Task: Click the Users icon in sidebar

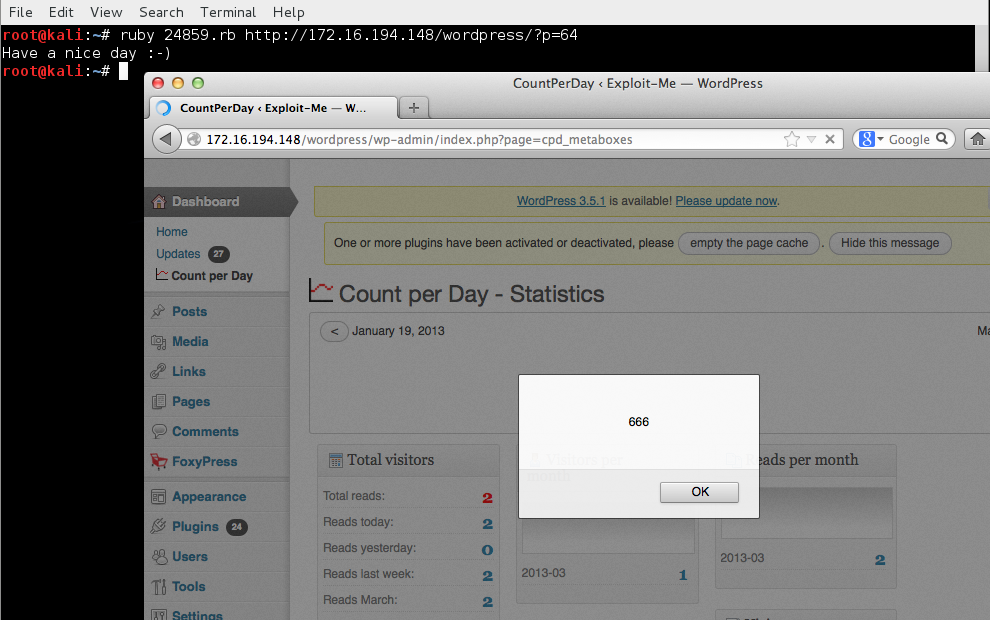Action: click(158, 556)
